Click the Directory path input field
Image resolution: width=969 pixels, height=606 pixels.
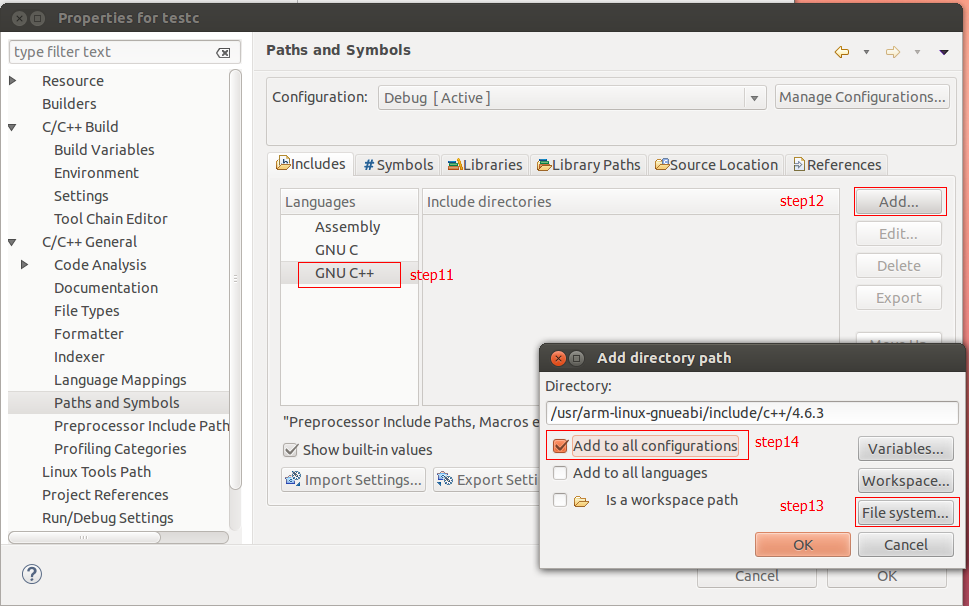coord(751,413)
